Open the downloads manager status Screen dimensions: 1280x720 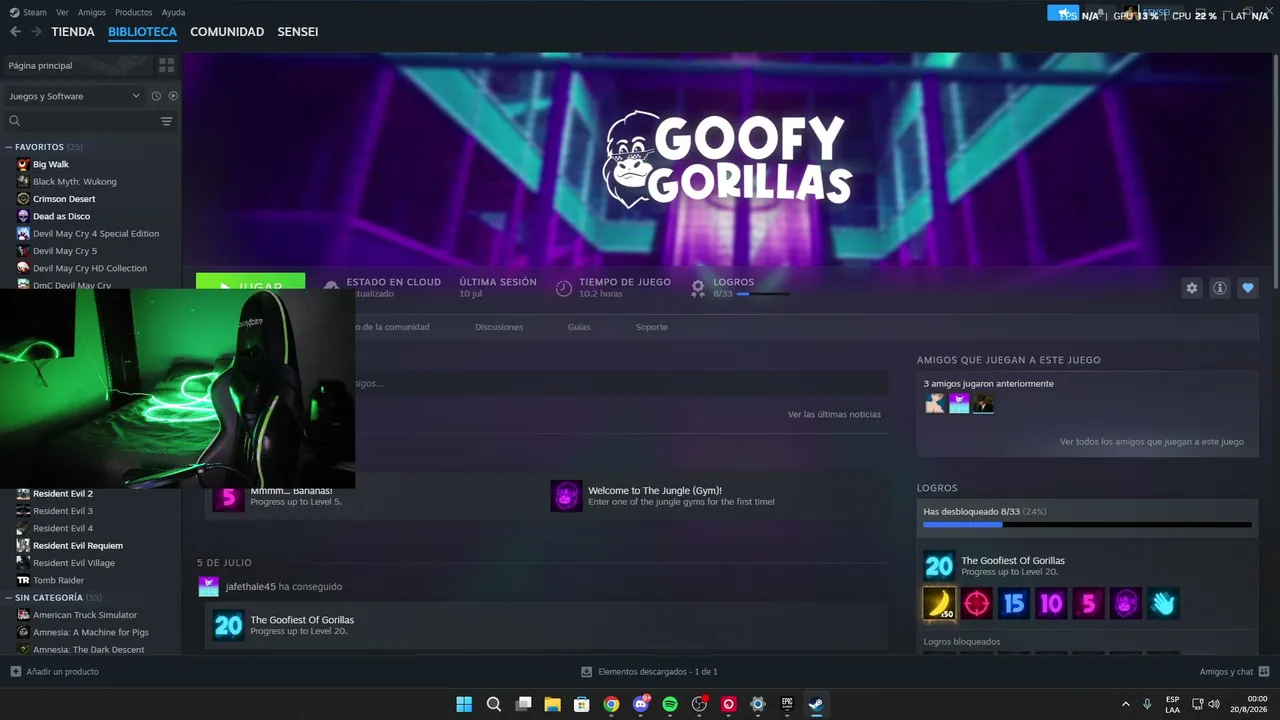point(649,672)
